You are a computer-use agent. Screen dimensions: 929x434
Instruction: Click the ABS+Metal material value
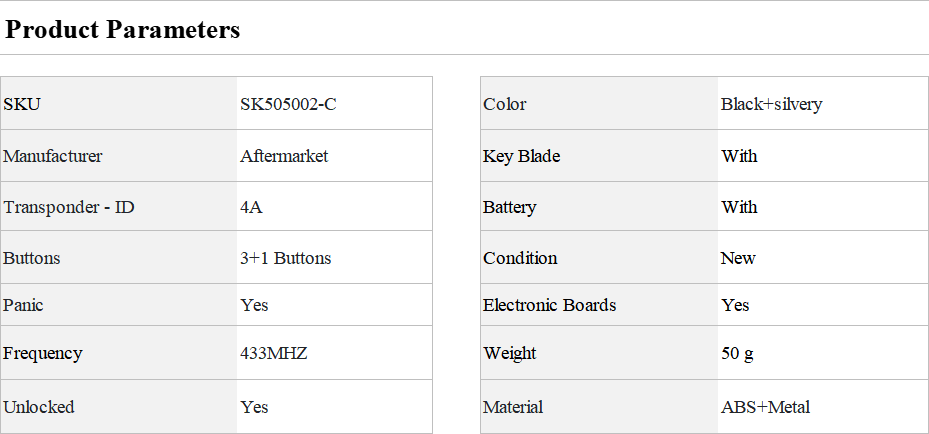tap(765, 407)
